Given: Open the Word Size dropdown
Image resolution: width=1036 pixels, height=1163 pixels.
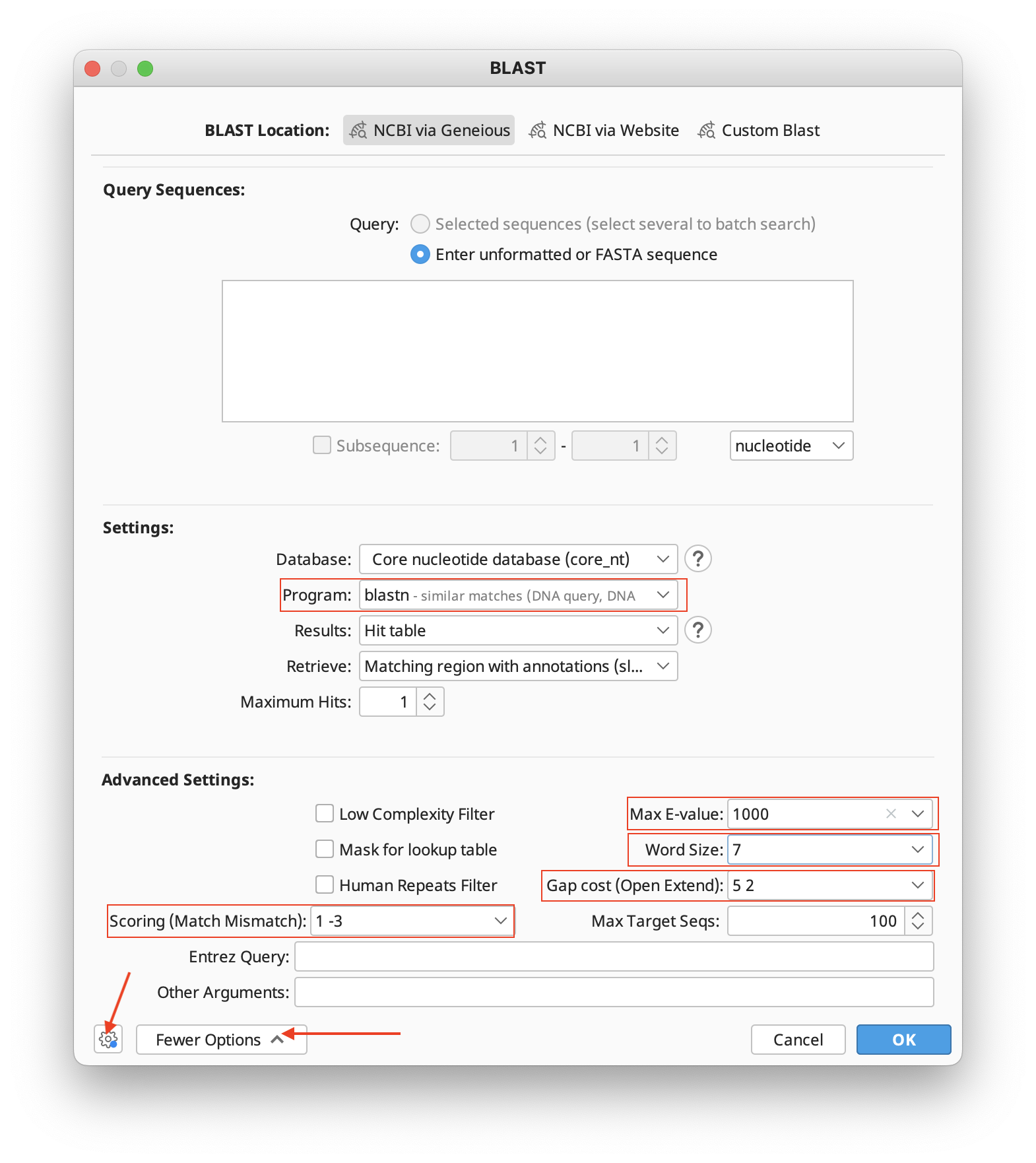Looking at the screenshot, I should click(829, 849).
